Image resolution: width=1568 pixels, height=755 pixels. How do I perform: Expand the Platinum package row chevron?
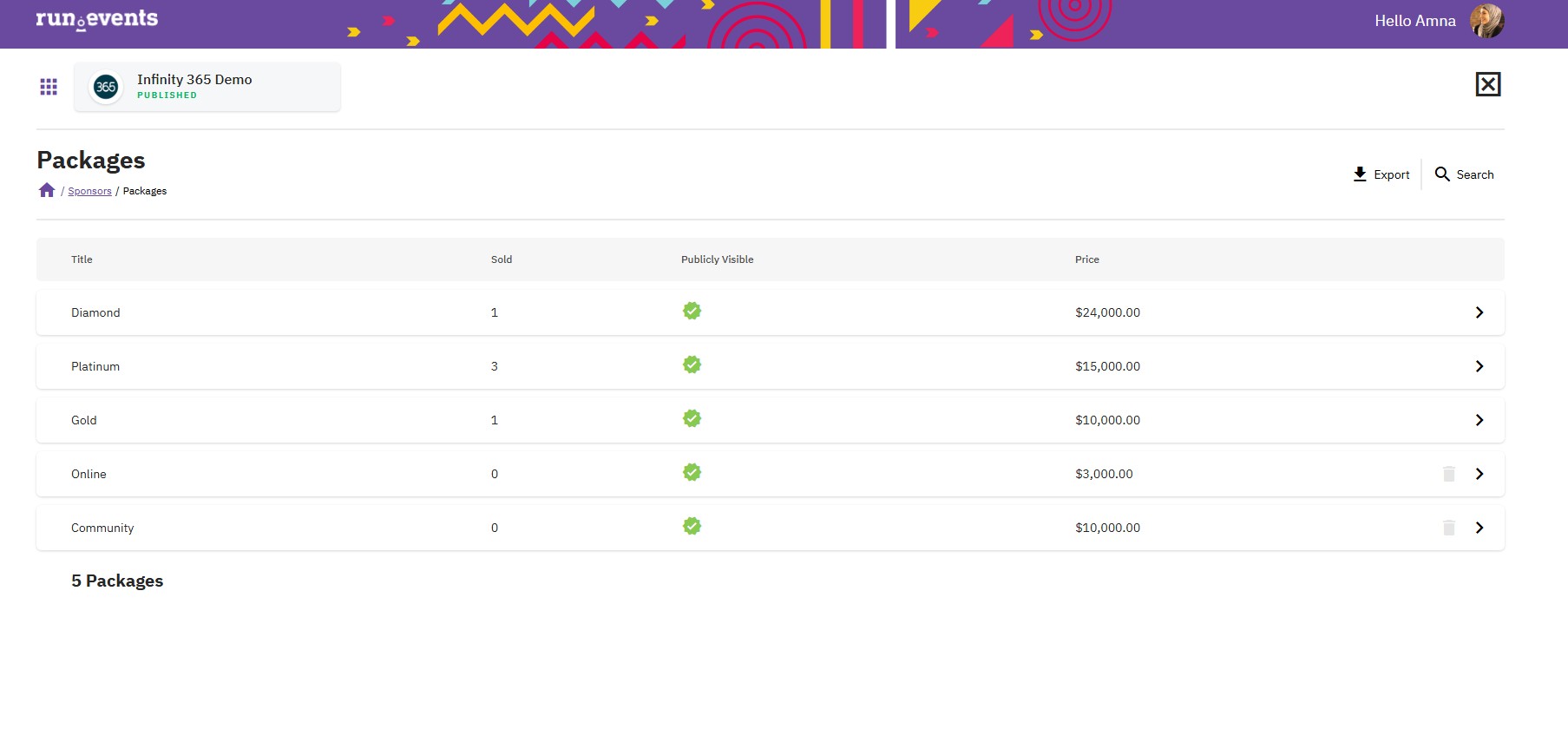coord(1479,366)
